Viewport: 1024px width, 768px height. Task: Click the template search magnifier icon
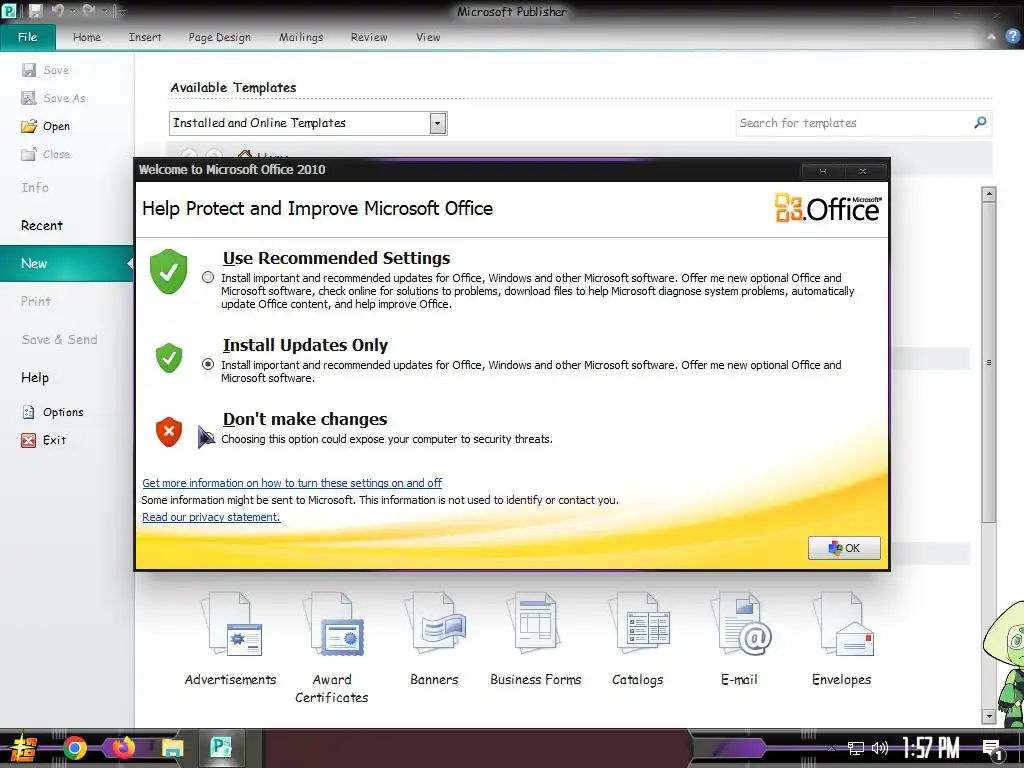click(980, 122)
